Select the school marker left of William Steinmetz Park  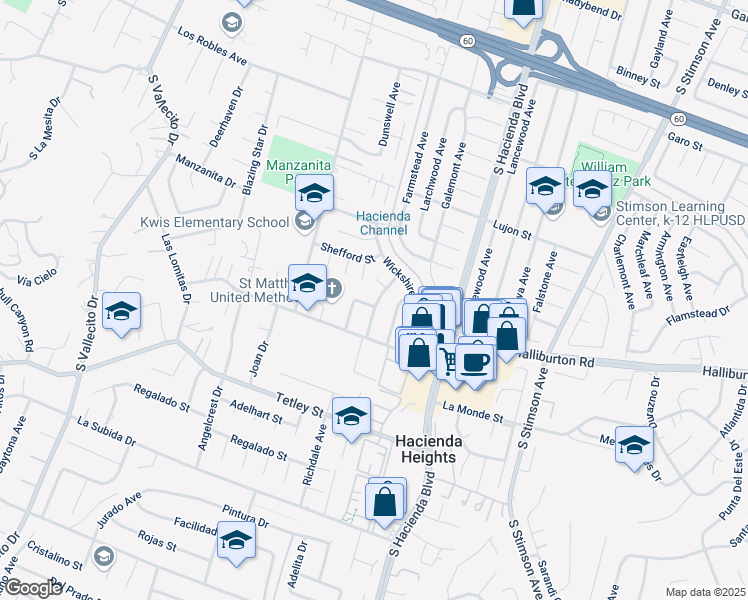coord(545,187)
